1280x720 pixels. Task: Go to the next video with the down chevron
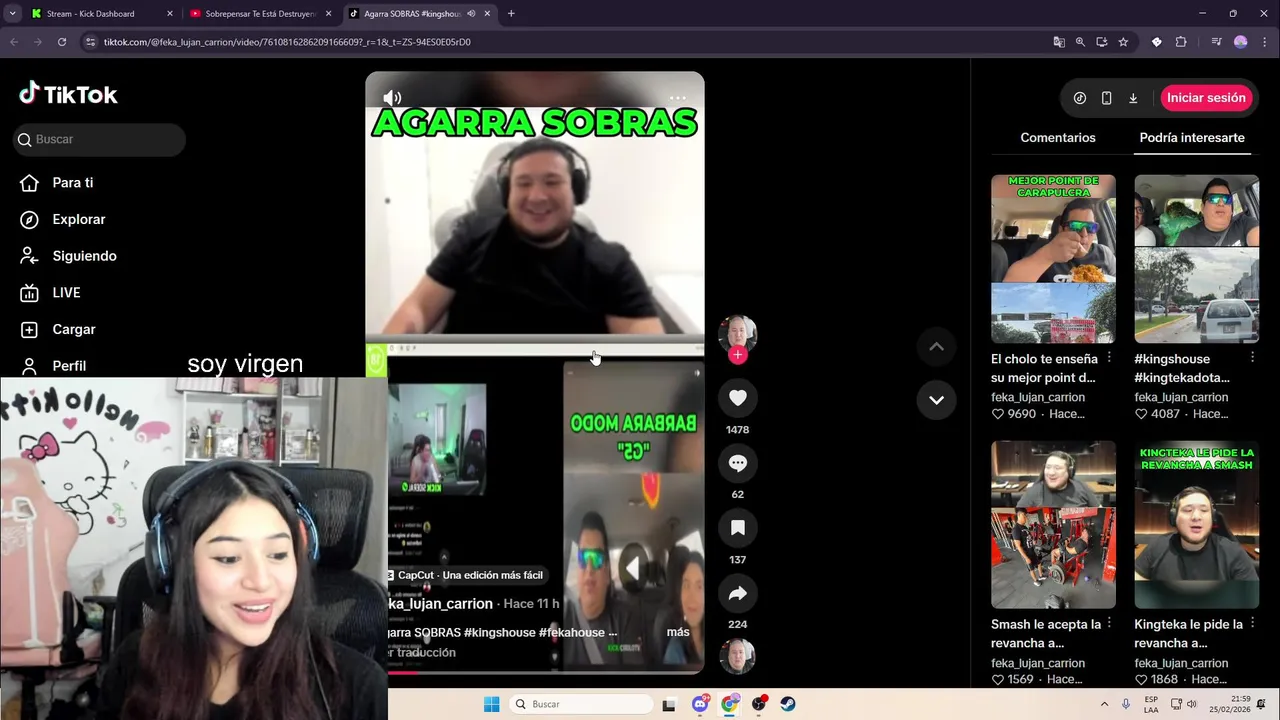(936, 400)
